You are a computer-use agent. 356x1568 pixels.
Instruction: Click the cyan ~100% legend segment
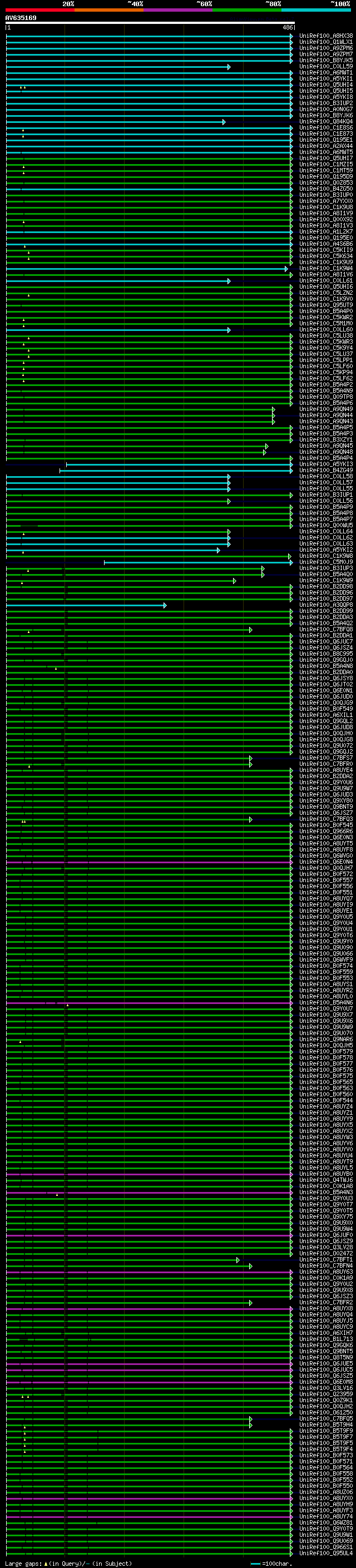[x=316, y=10]
